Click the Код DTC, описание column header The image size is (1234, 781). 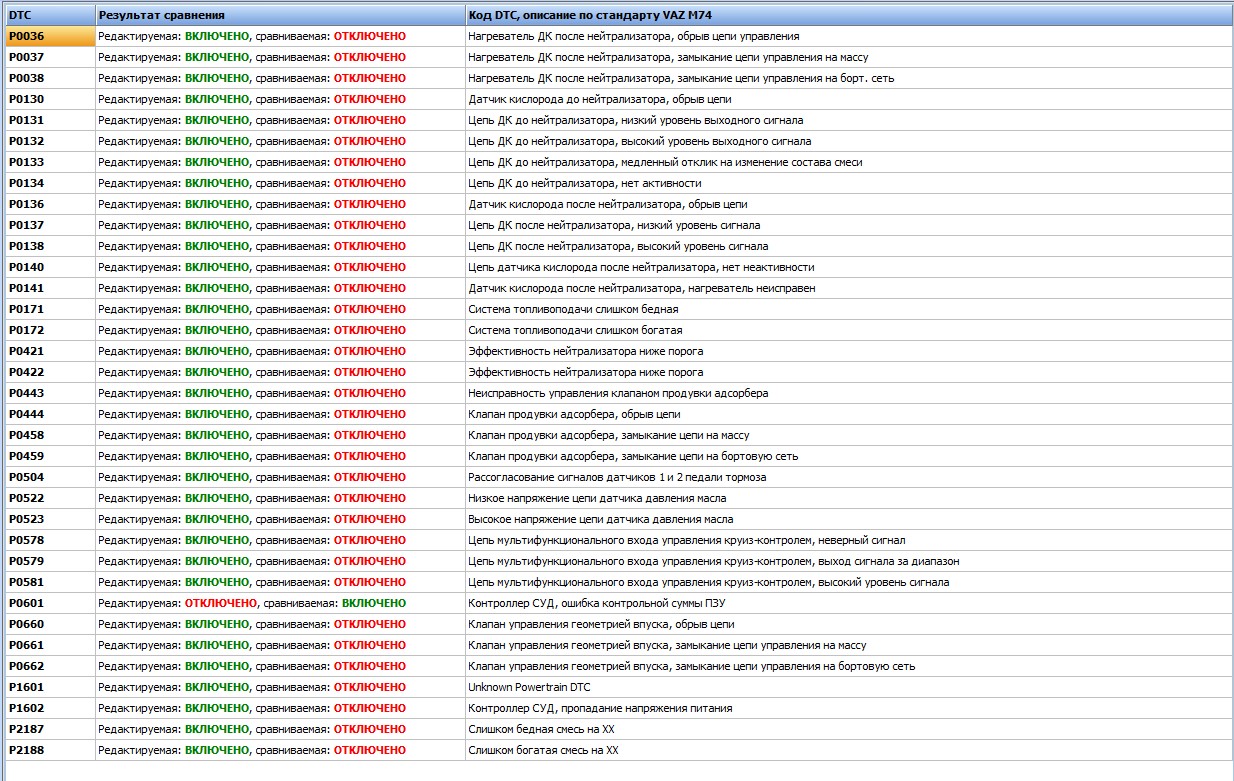(x=848, y=15)
